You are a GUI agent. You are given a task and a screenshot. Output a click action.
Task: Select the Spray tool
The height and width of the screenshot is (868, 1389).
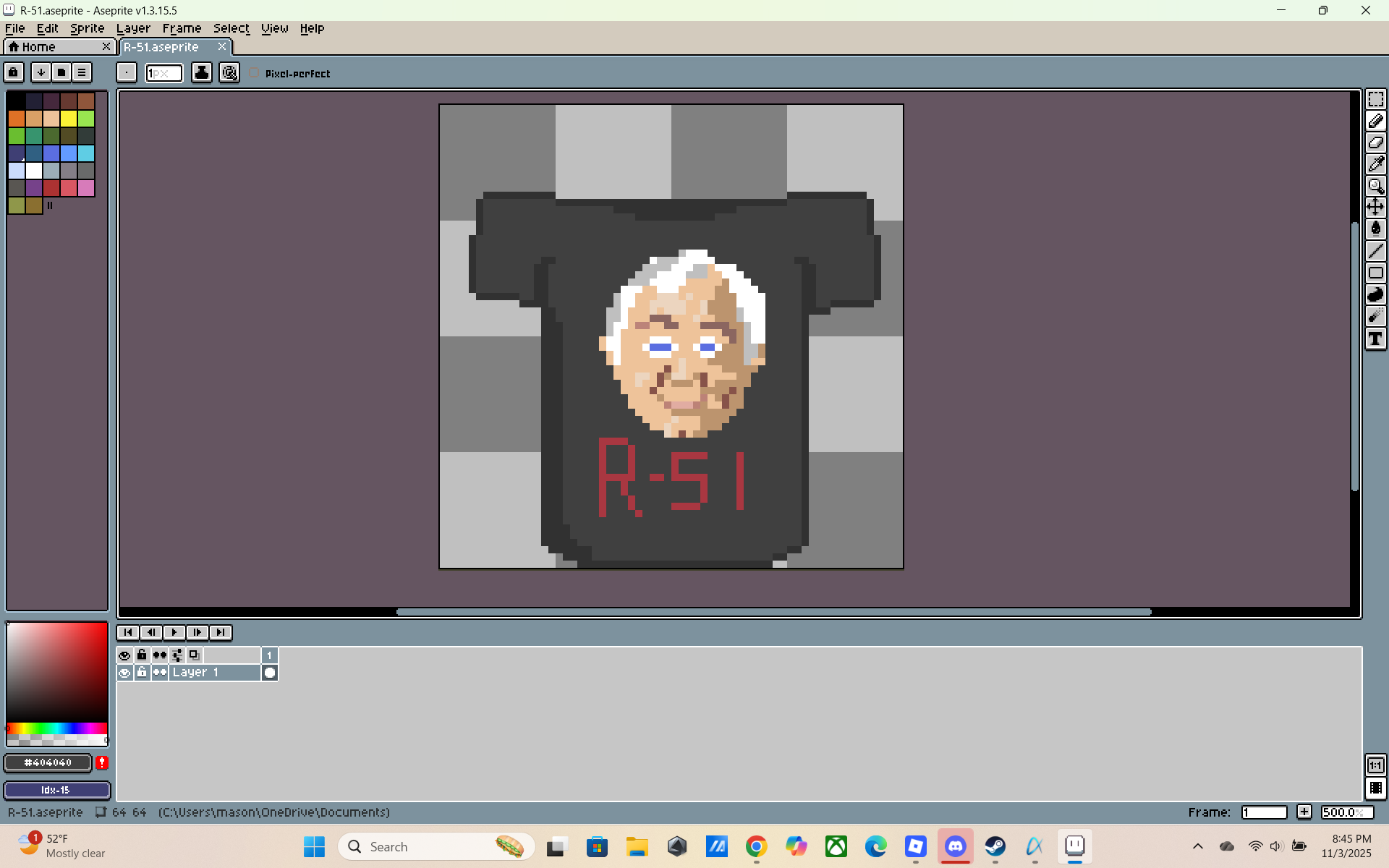tap(1375, 316)
